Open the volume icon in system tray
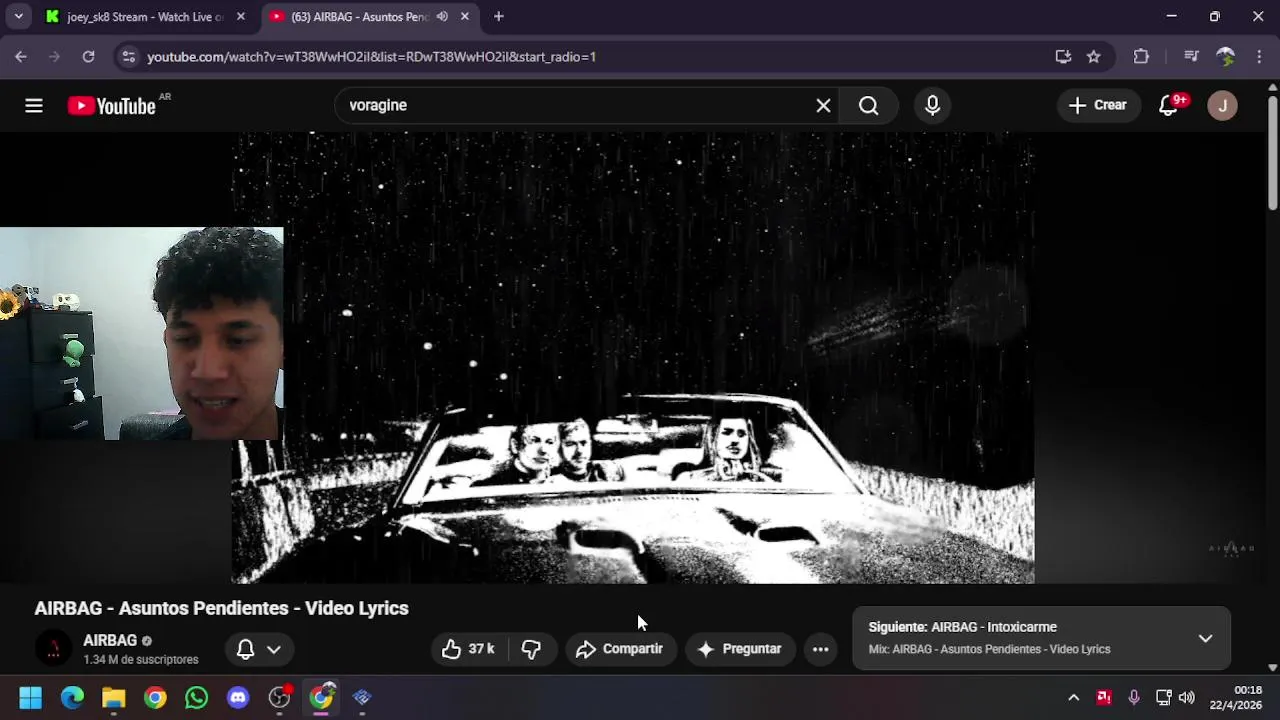This screenshot has height=720, width=1280. click(1187, 697)
